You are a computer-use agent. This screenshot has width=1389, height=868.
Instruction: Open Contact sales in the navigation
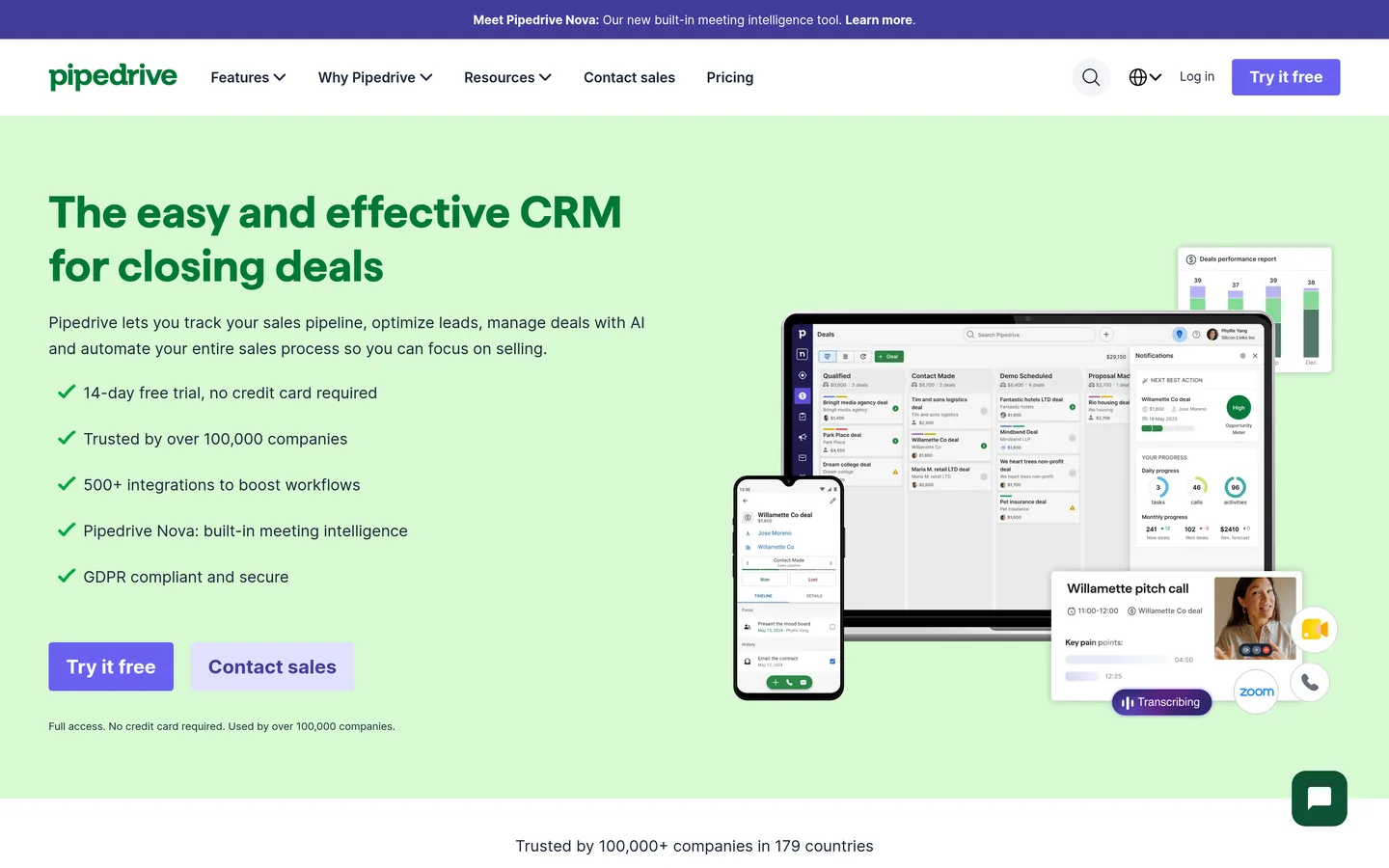pyautogui.click(x=629, y=77)
